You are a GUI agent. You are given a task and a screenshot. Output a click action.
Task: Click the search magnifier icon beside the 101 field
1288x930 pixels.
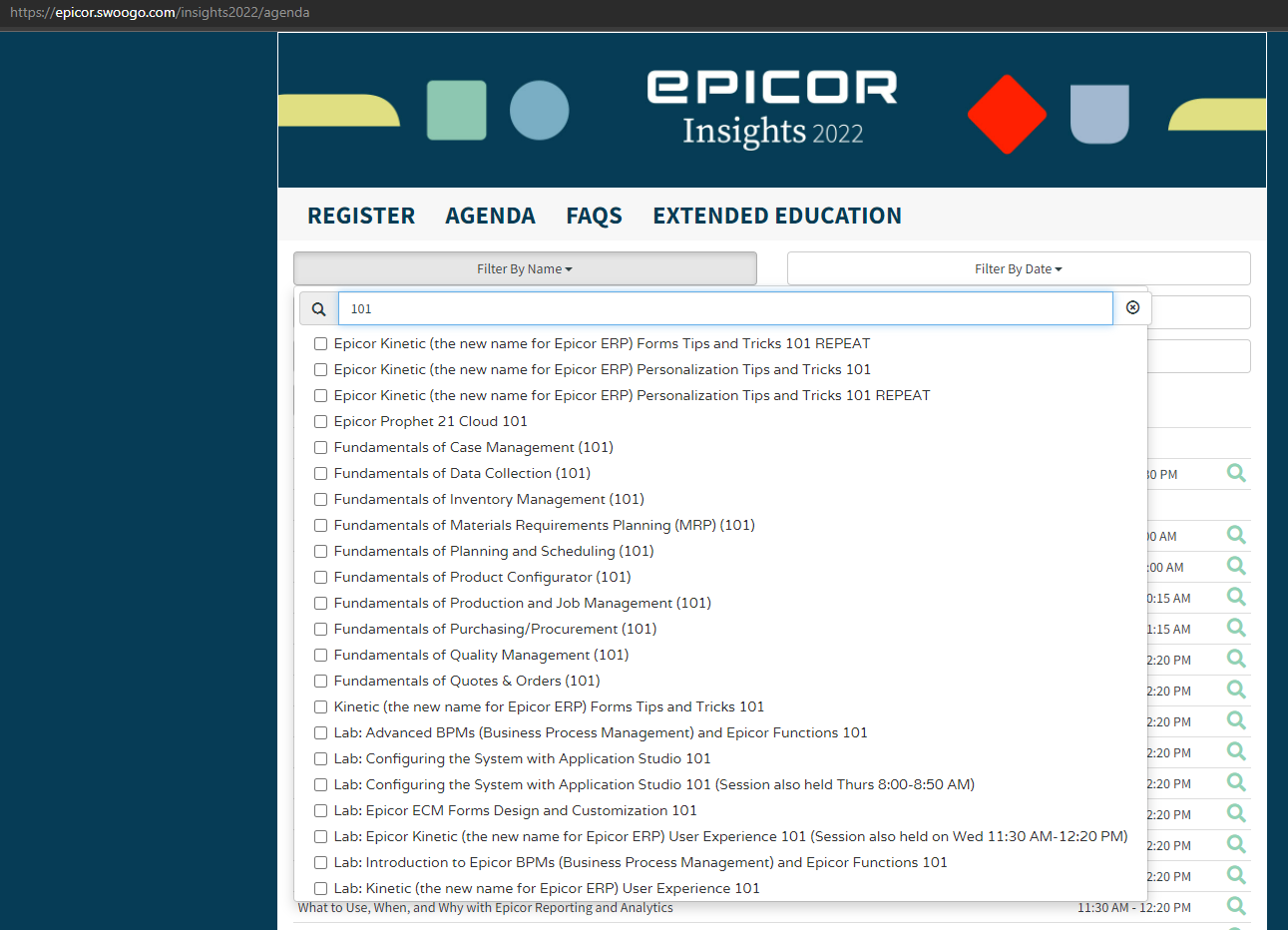point(318,309)
